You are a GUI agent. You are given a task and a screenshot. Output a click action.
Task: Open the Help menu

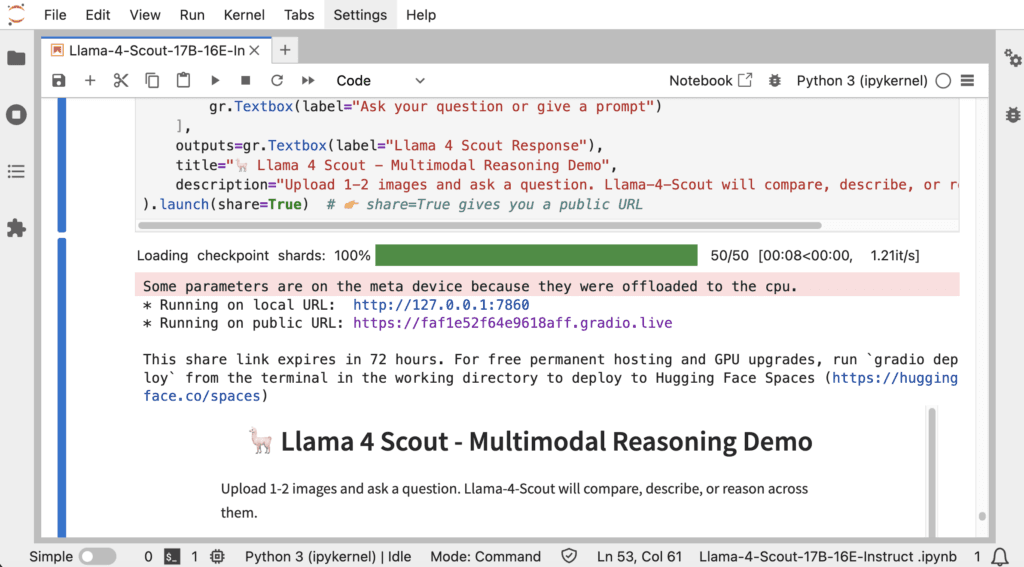[421, 15]
